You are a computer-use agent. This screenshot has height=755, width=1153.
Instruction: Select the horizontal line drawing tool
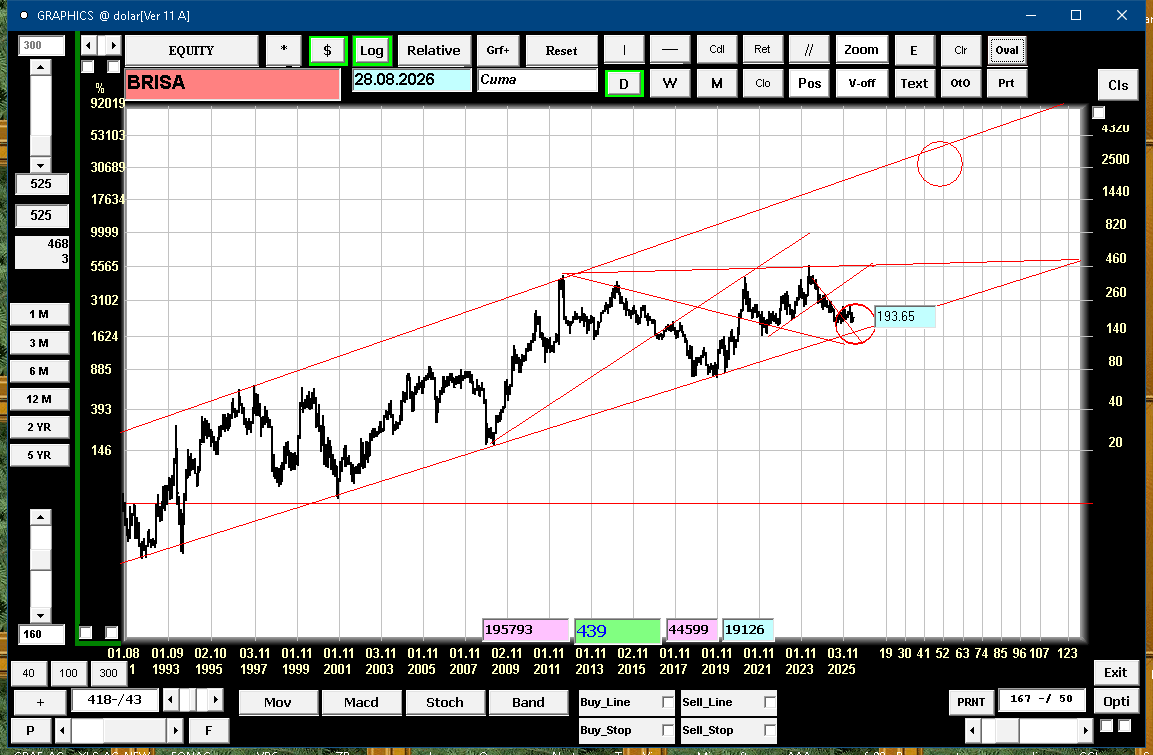[669, 50]
